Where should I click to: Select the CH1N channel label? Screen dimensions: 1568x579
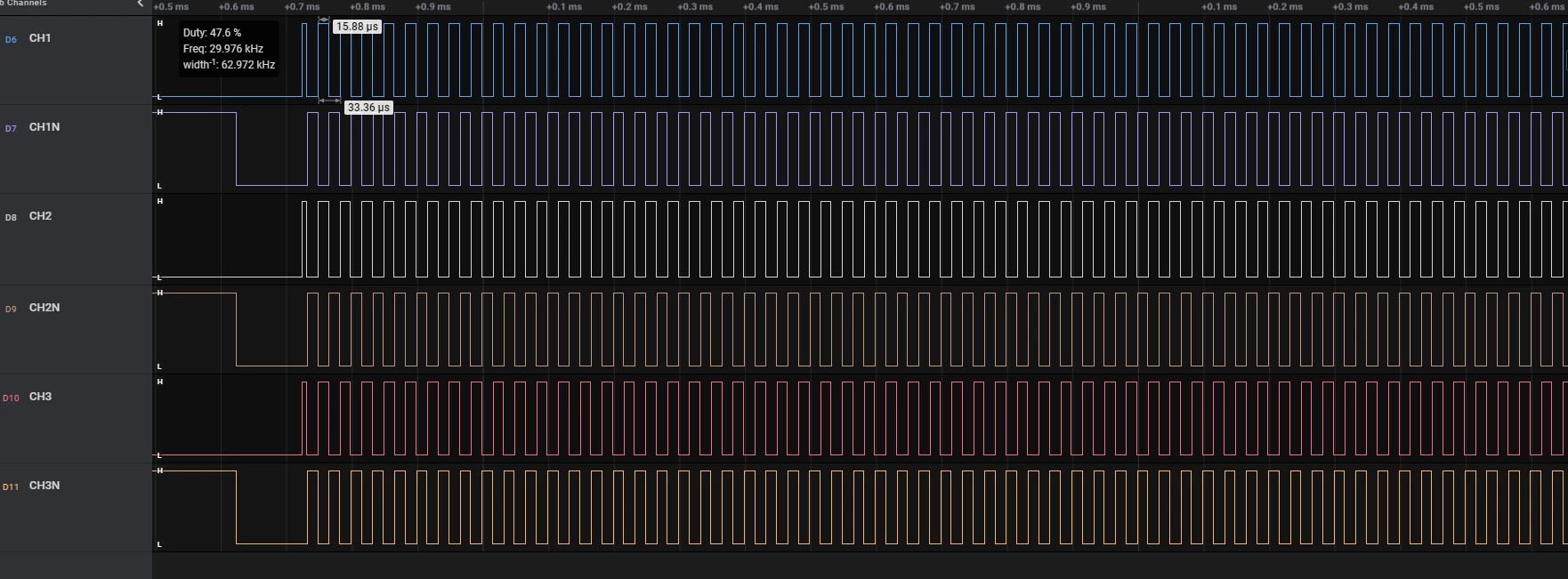point(44,127)
